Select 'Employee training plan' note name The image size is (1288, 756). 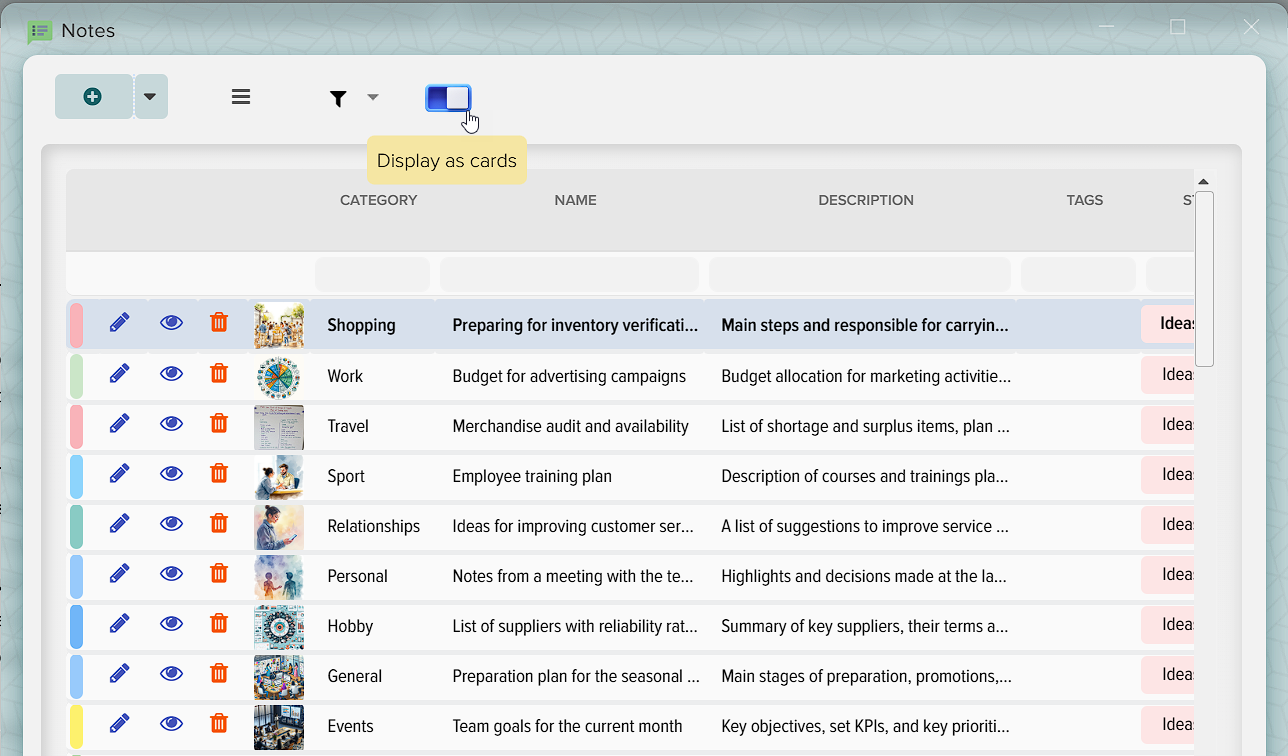click(532, 476)
